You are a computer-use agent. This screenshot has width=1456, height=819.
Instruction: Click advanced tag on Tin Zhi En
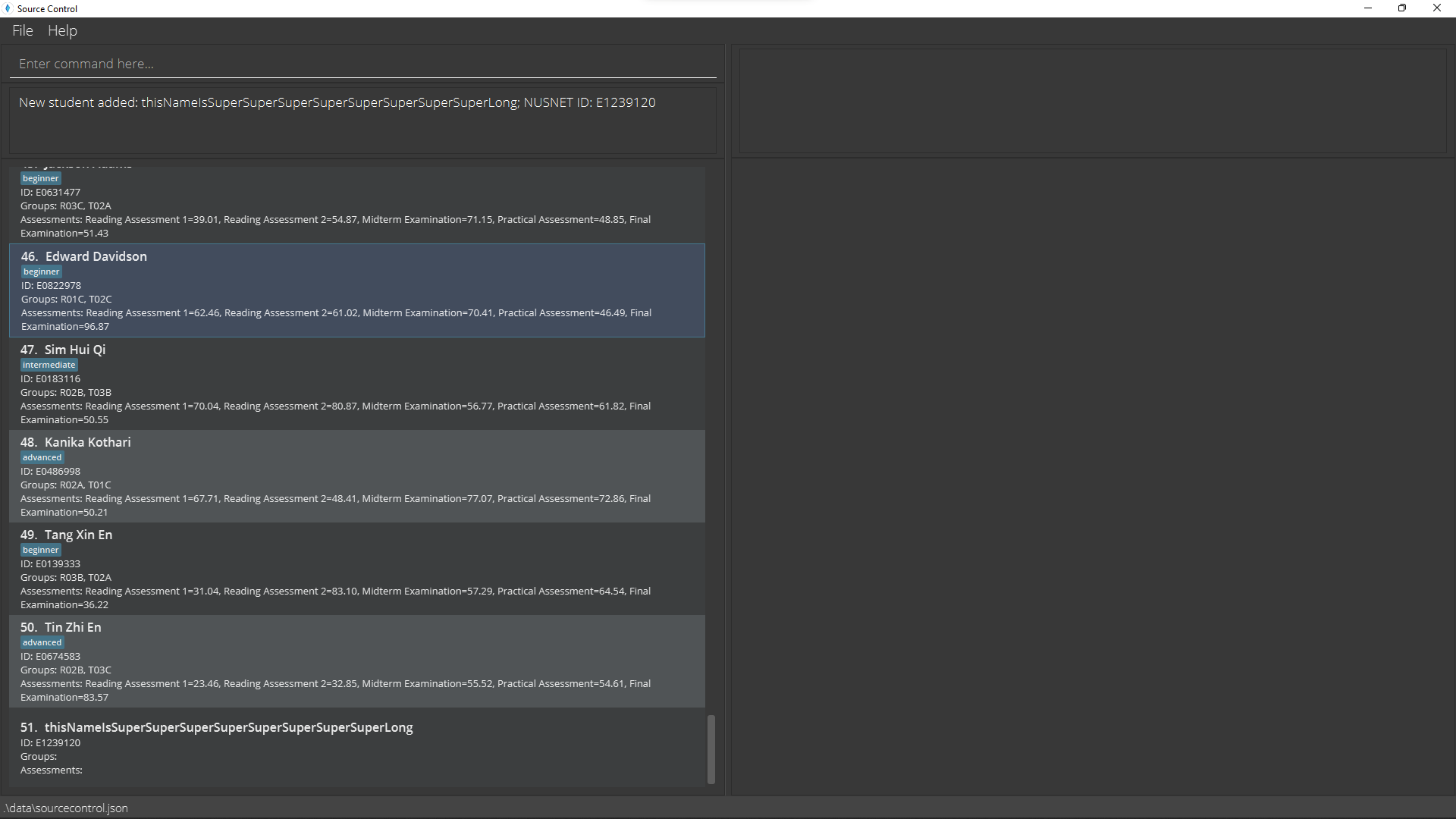coord(42,642)
